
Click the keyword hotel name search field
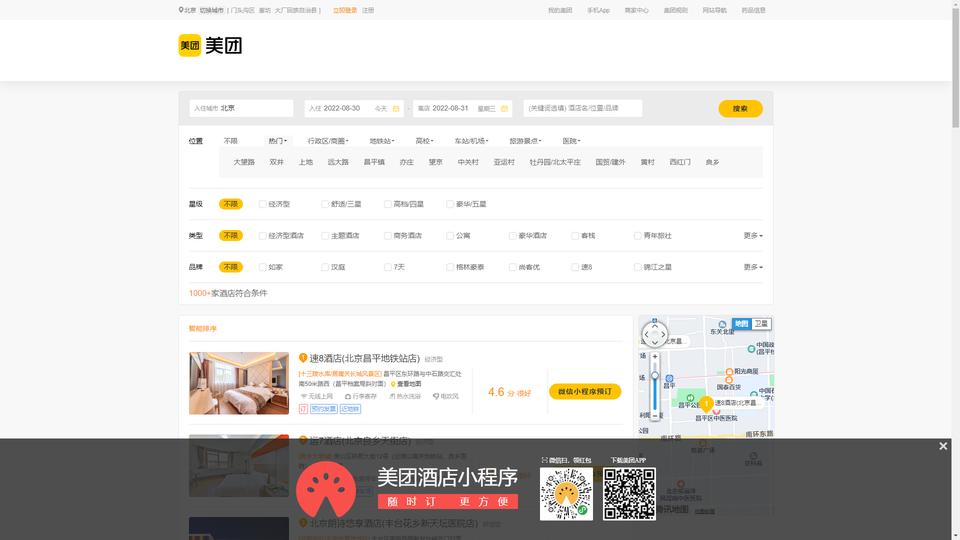pyautogui.click(x=583, y=108)
